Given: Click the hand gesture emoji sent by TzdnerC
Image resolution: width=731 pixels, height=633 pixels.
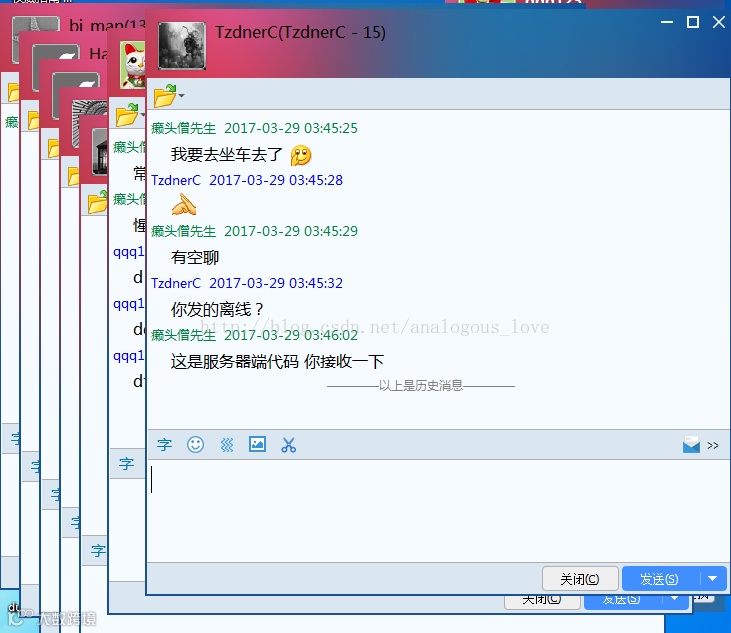Looking at the screenshot, I should coord(184,205).
